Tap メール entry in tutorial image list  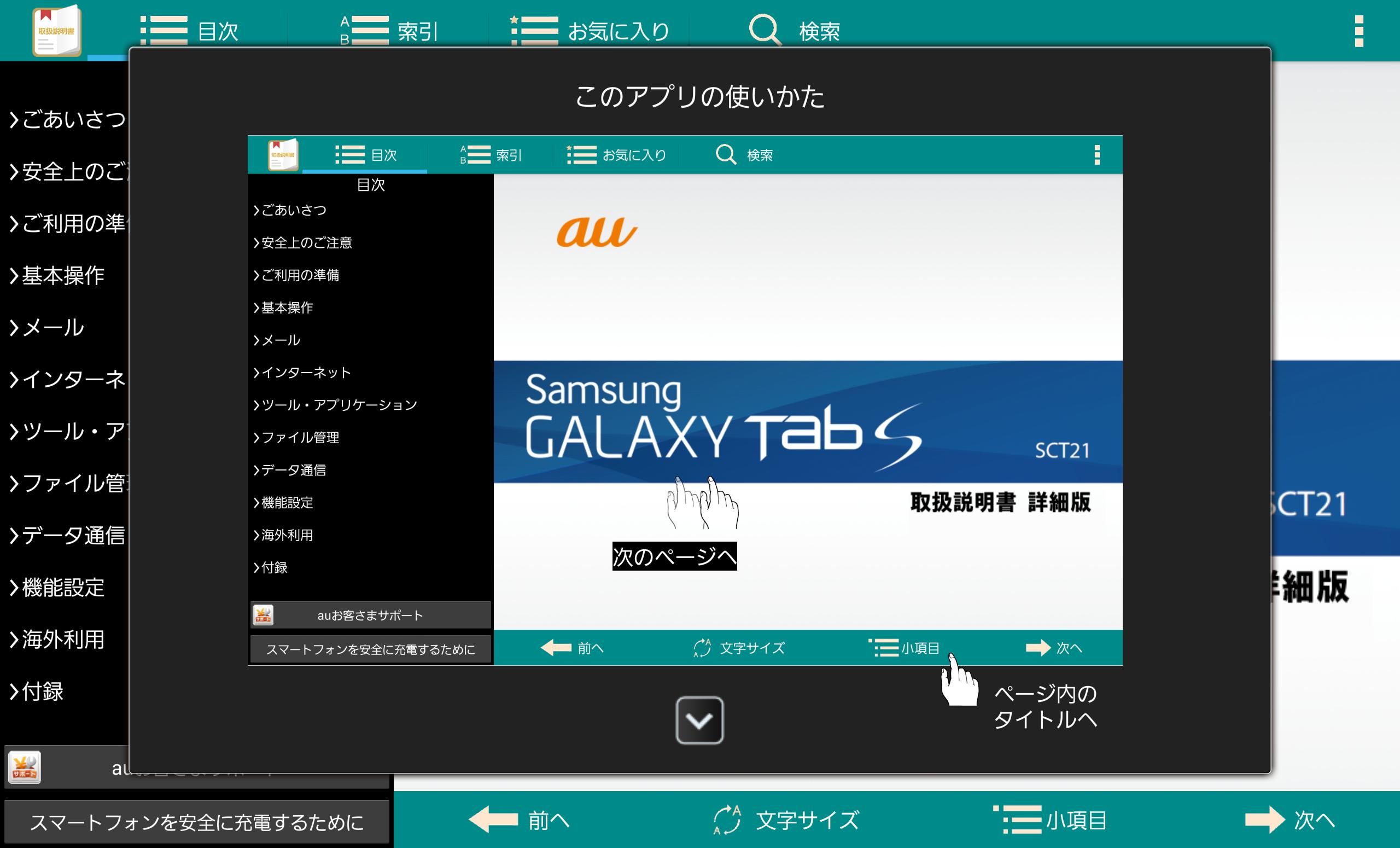277,340
